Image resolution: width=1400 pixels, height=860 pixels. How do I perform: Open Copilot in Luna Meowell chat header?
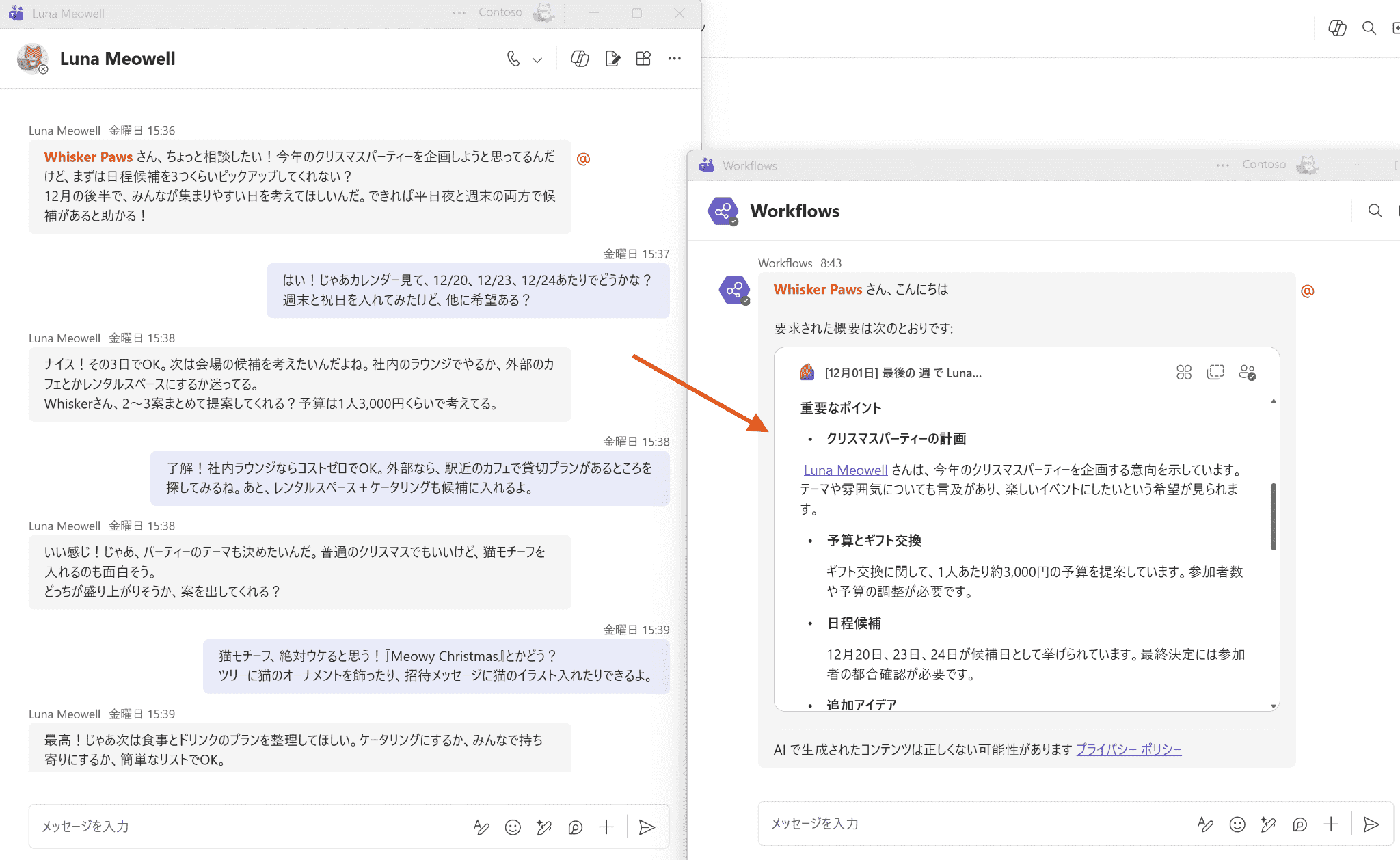[580, 59]
